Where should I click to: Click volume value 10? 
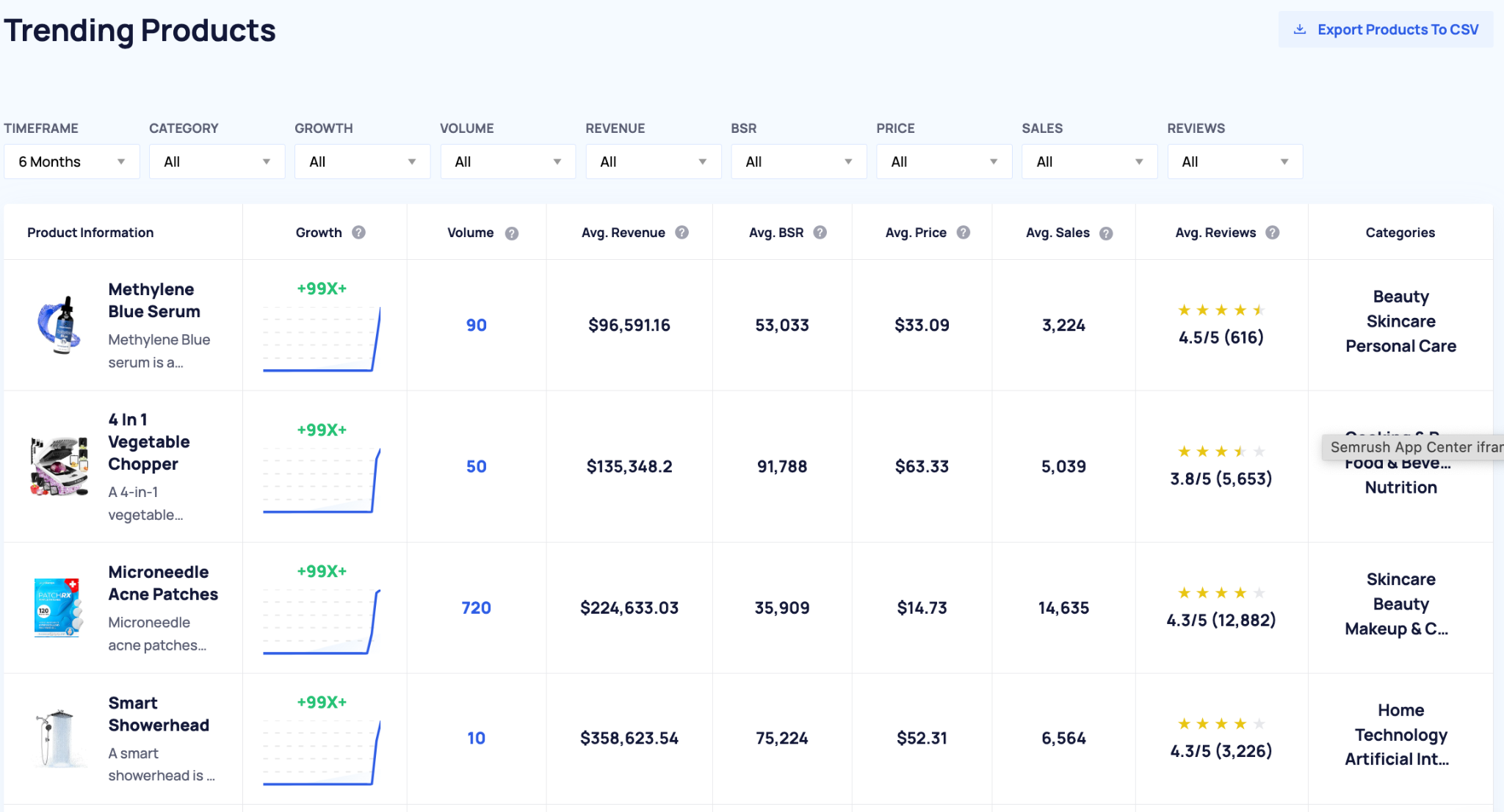[477, 739]
